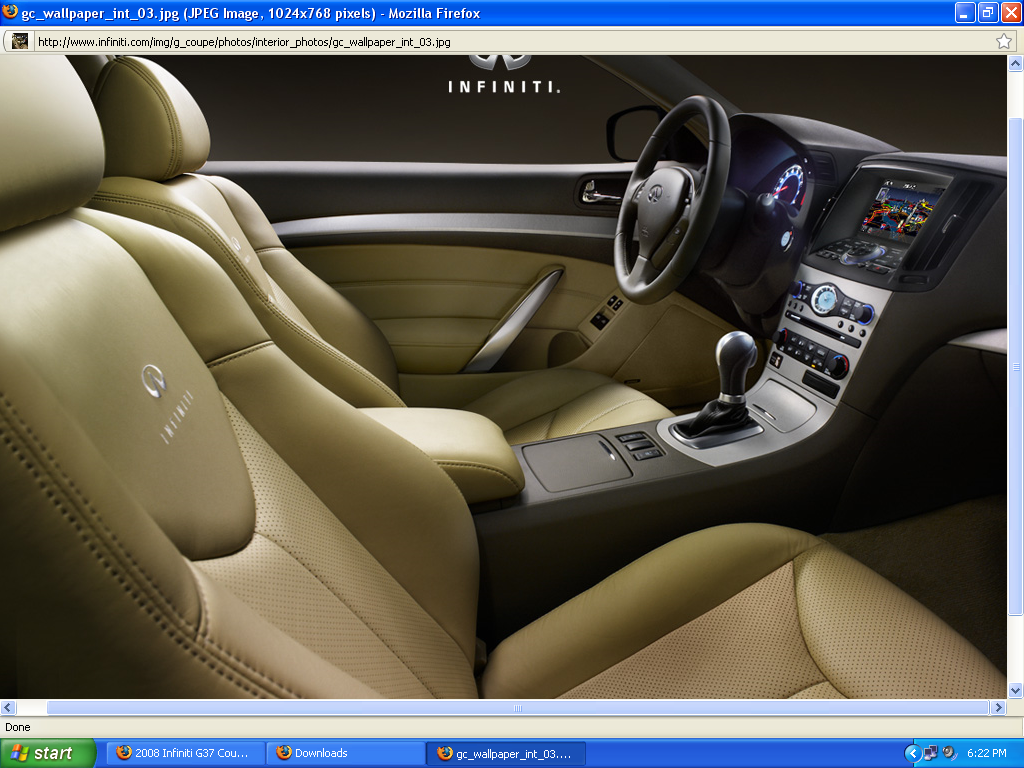The width and height of the screenshot is (1024, 768).
Task: Click the site favicon in the address bar
Action: [x=19, y=41]
